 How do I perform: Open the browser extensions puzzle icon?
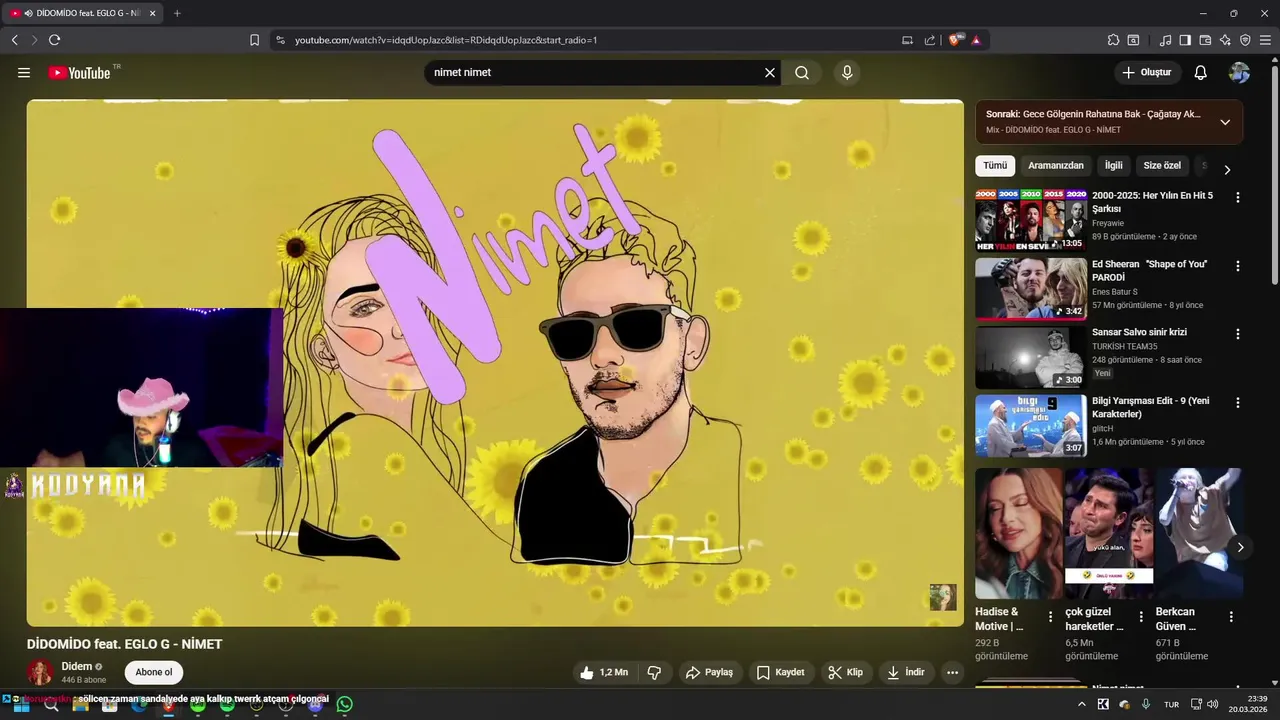tap(1113, 40)
